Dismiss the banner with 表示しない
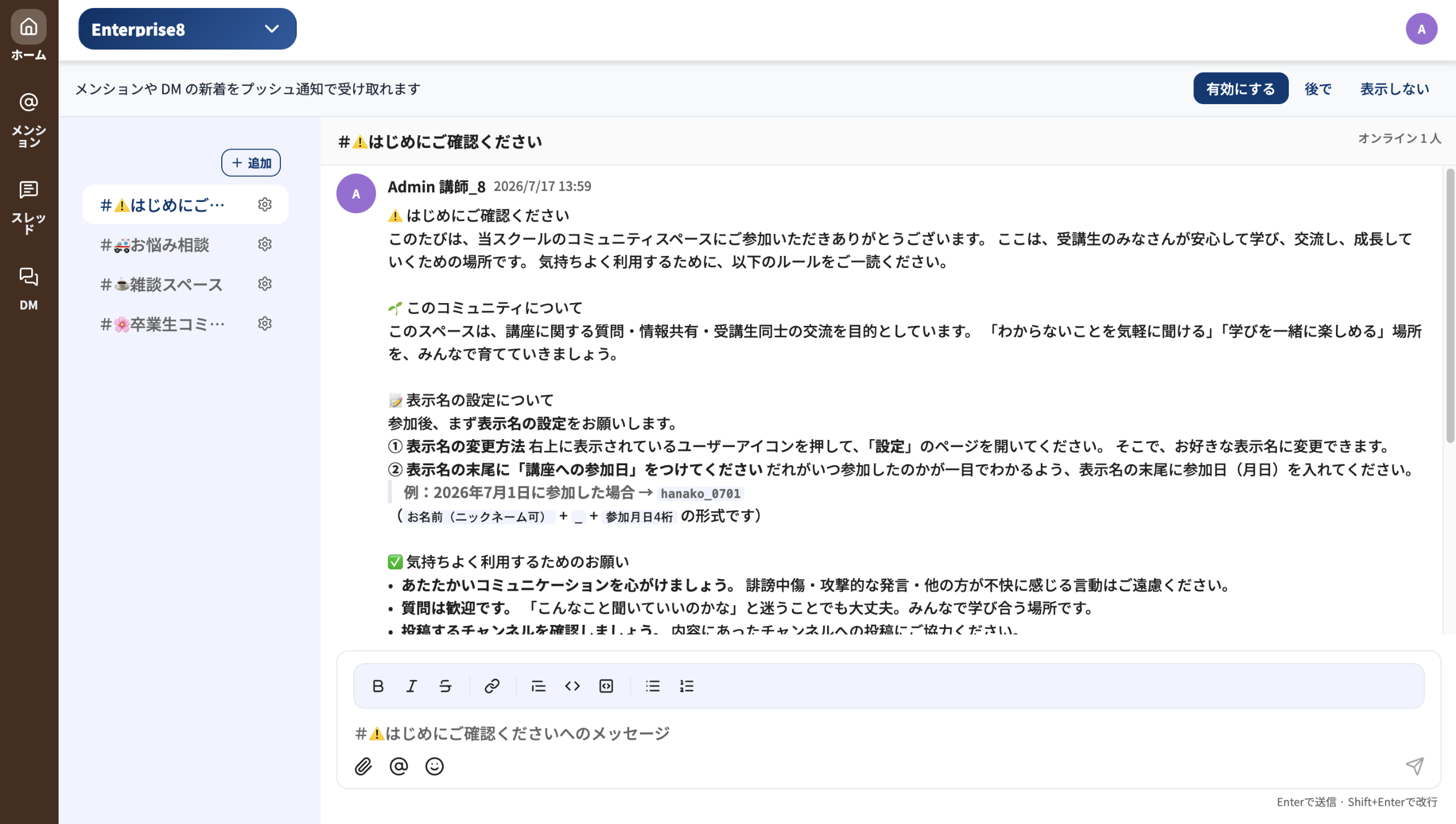Screen dimensions: 1456x824 click(1394, 89)
